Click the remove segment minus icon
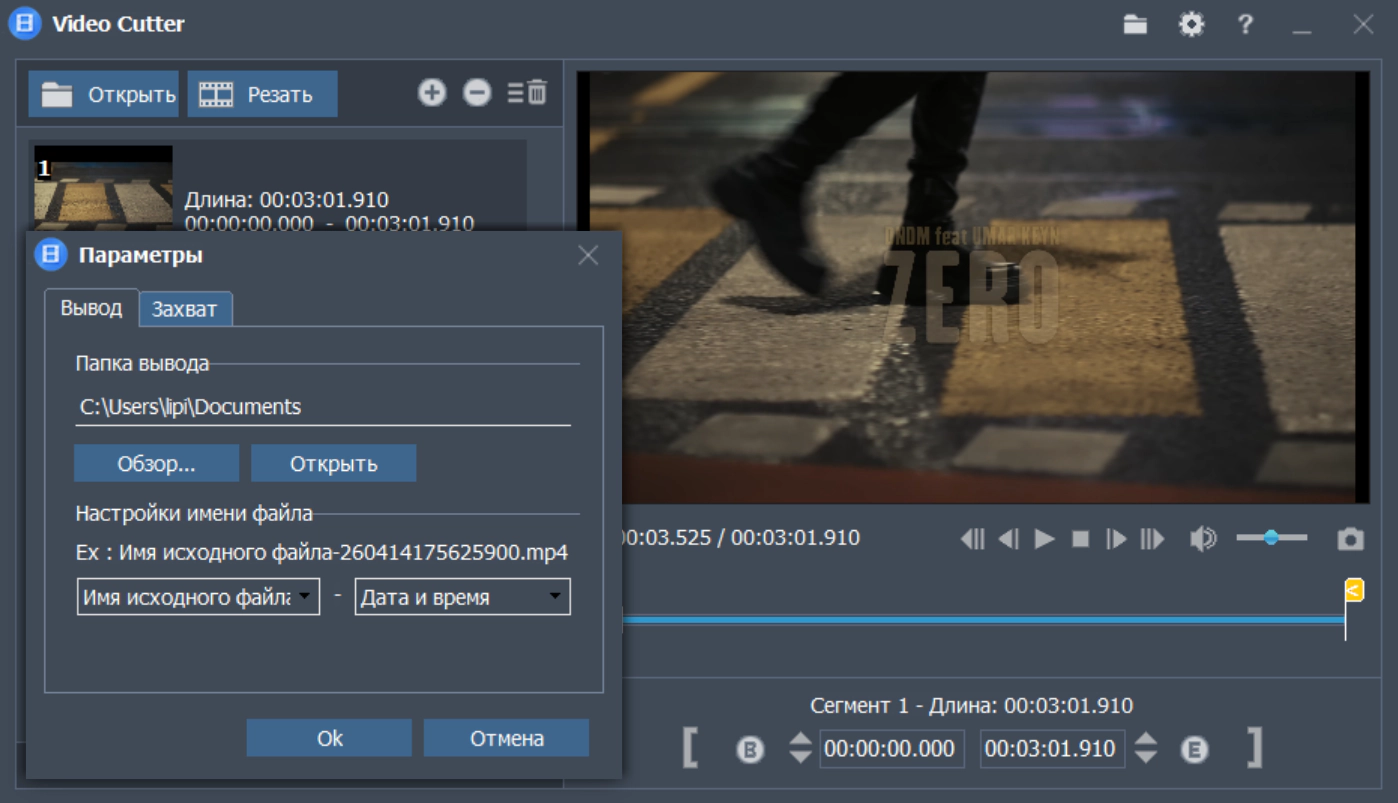Image resolution: width=1398 pixels, height=803 pixels. click(477, 93)
